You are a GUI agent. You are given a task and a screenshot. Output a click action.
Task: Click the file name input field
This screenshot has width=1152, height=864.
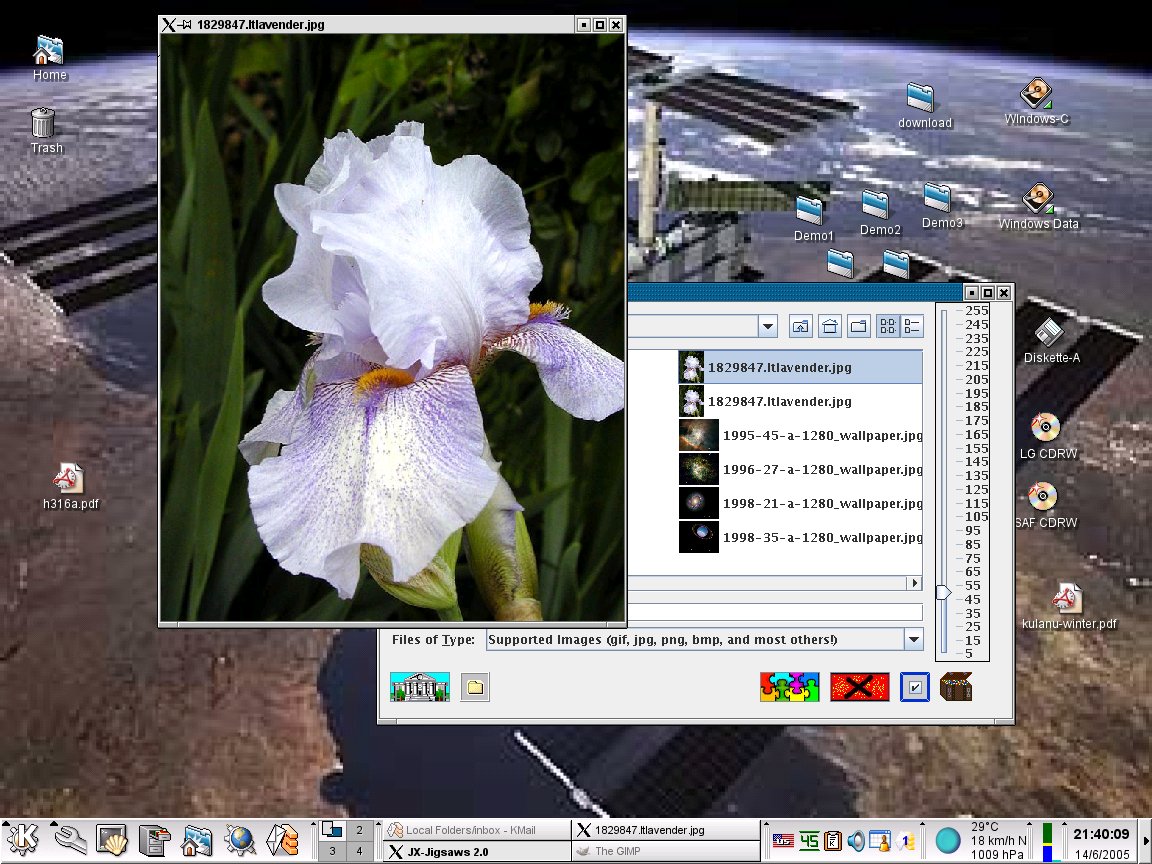tap(775, 611)
